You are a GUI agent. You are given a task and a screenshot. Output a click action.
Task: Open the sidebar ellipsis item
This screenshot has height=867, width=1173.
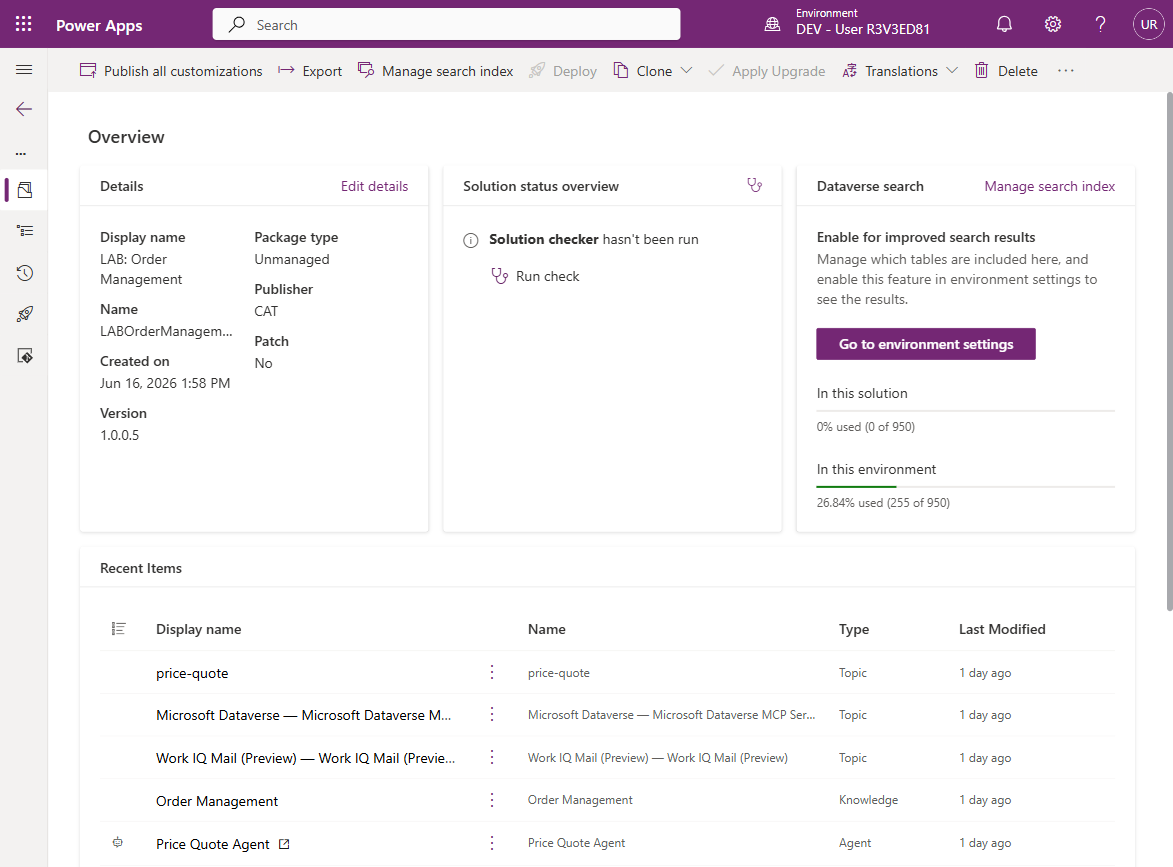[21, 153]
